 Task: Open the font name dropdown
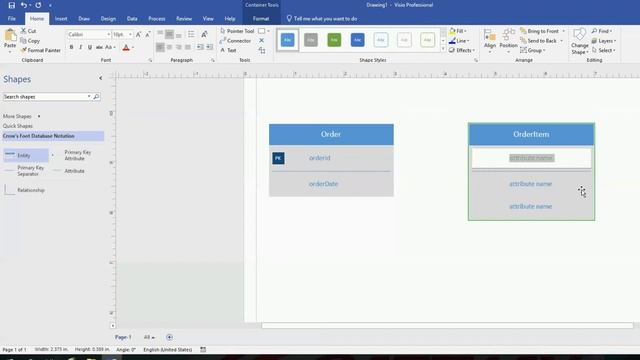109,35
